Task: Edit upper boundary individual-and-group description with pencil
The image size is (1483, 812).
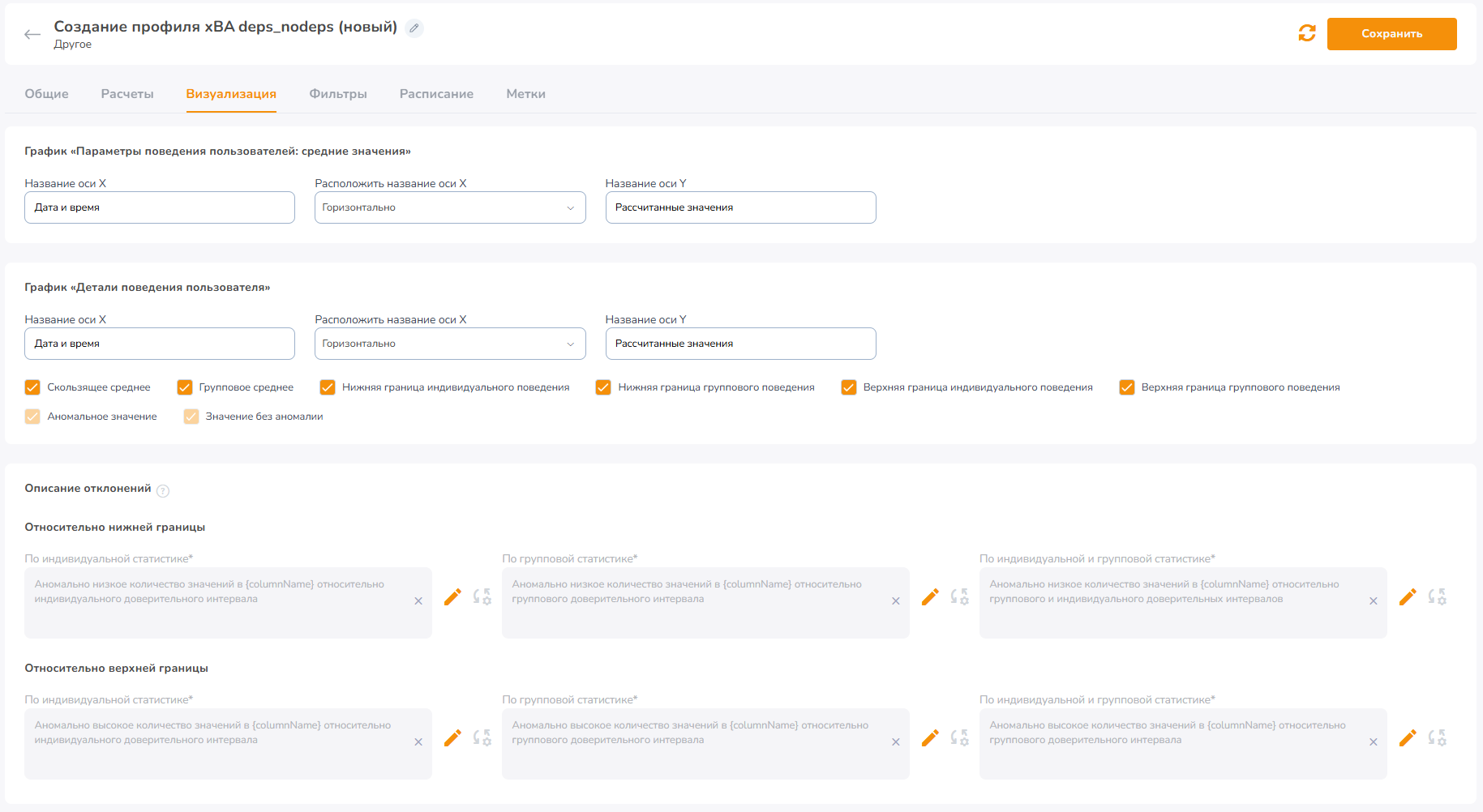Action: tap(1408, 738)
